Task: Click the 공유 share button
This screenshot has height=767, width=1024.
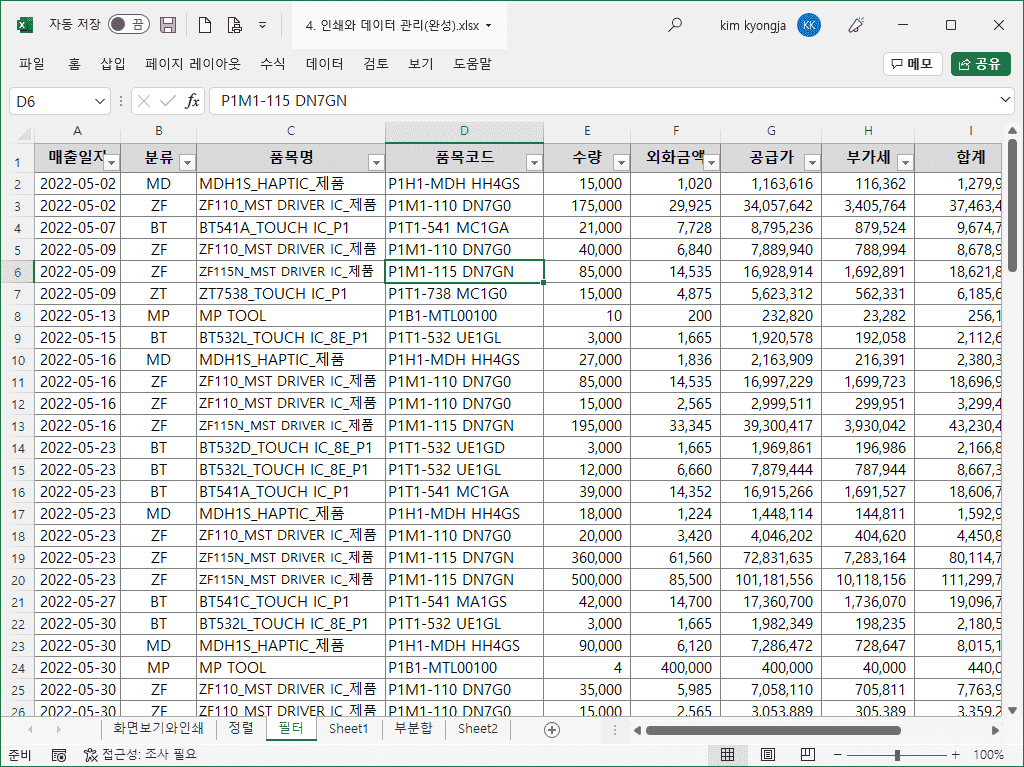Action: tap(980, 63)
